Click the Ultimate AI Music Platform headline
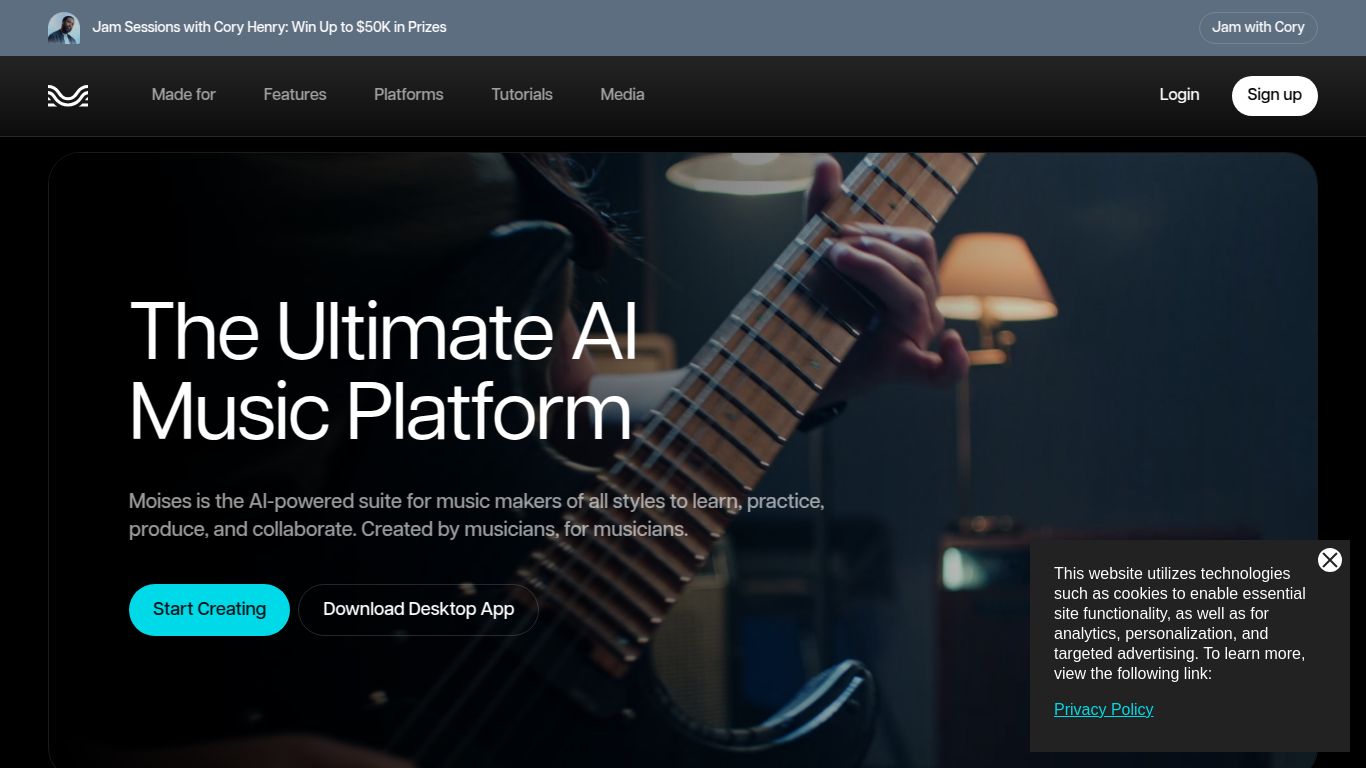Image resolution: width=1366 pixels, height=768 pixels. coord(383,370)
